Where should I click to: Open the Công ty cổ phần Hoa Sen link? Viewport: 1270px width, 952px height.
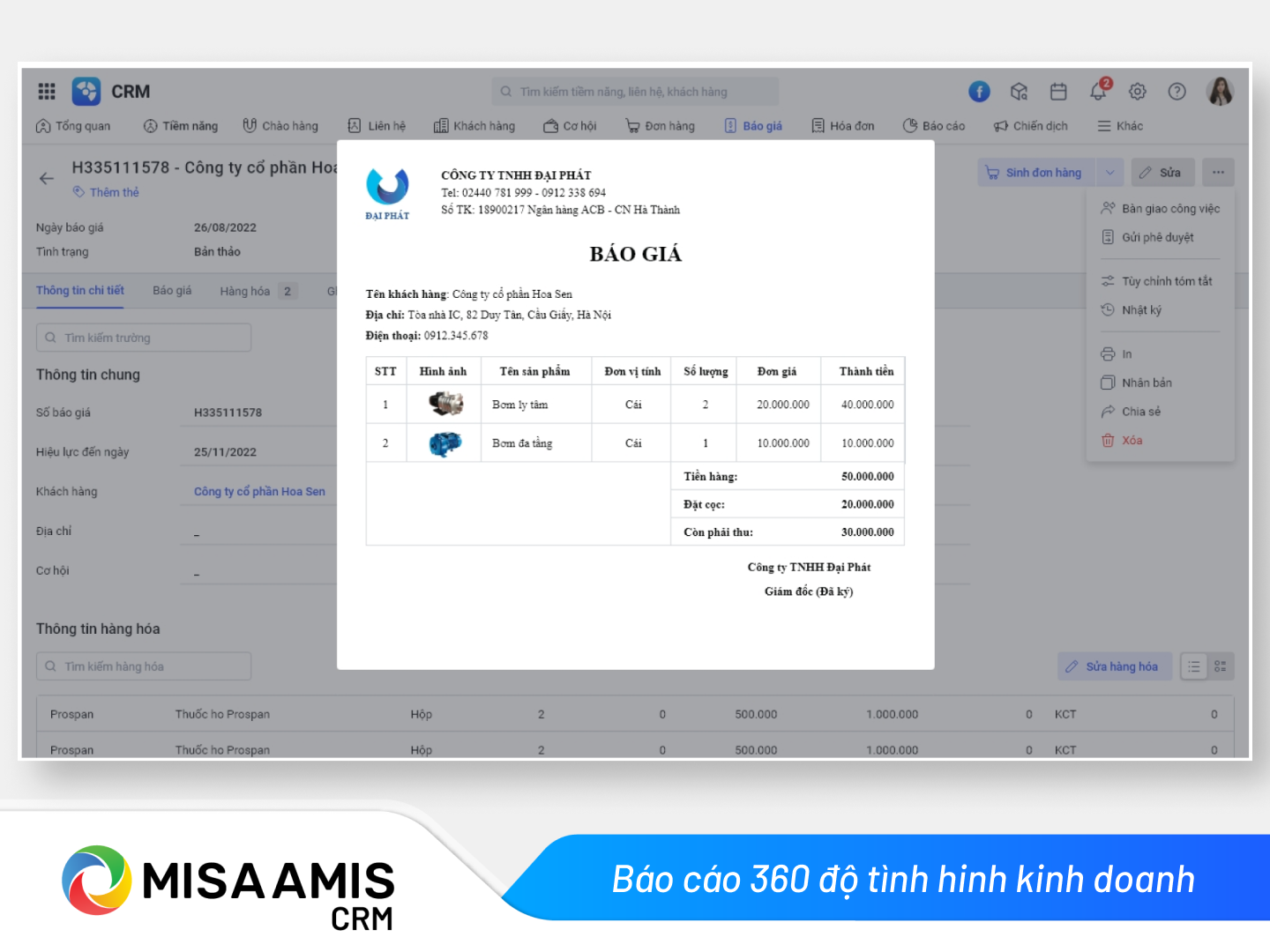point(259,492)
